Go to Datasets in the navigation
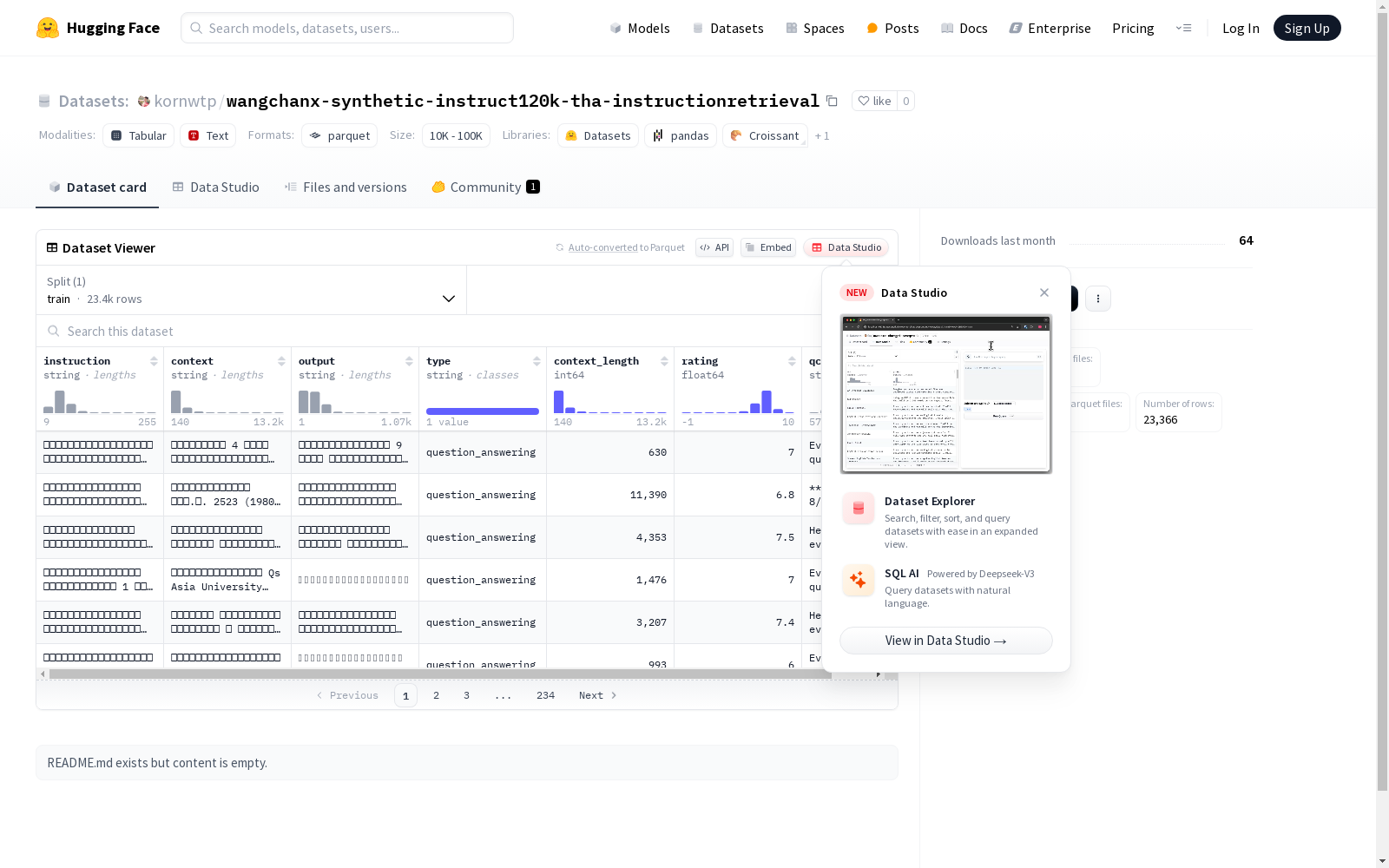The image size is (1389, 868). tap(727, 28)
